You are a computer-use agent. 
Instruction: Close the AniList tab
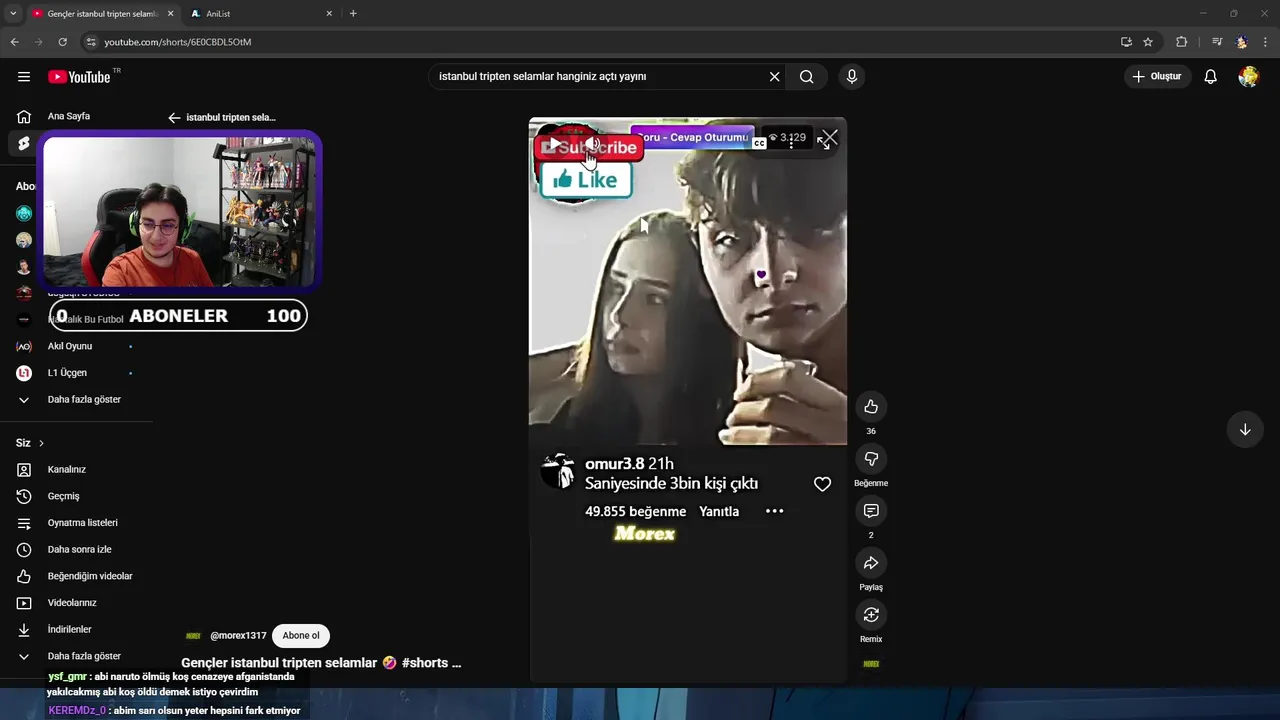pyautogui.click(x=329, y=13)
